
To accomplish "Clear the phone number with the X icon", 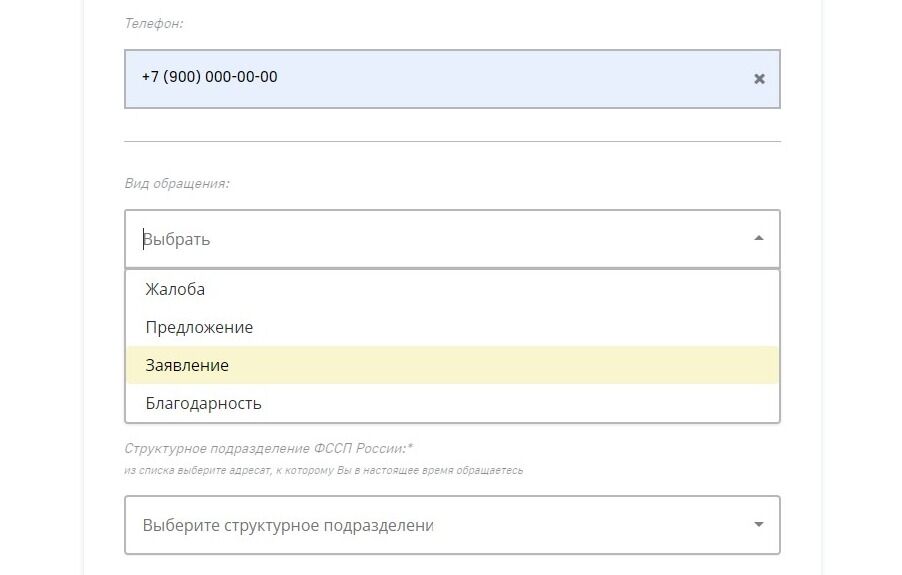I will [759, 79].
